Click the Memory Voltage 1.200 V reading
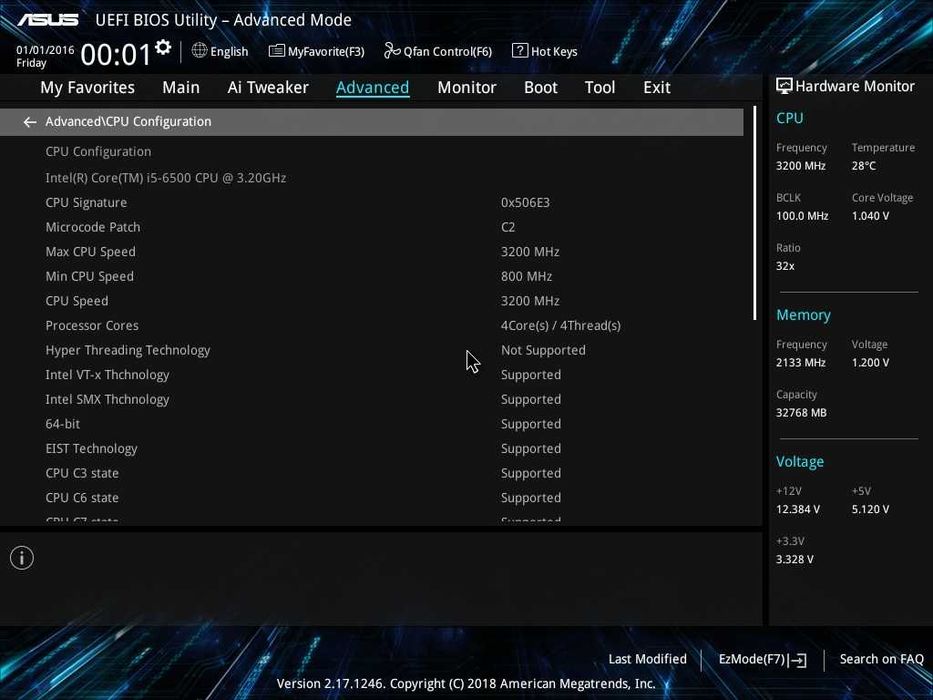This screenshot has width=933, height=700. 870,362
